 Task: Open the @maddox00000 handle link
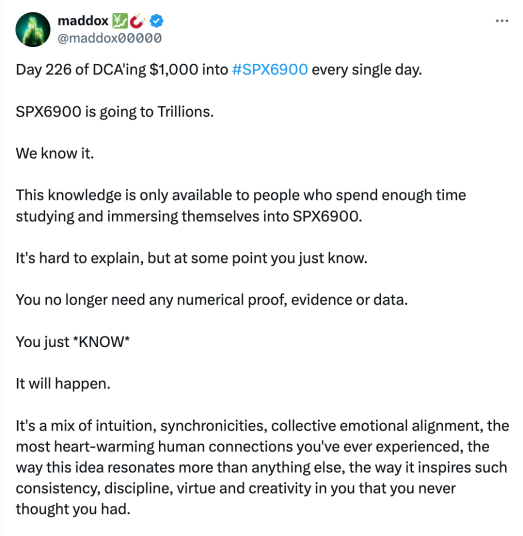[x=109, y=38]
